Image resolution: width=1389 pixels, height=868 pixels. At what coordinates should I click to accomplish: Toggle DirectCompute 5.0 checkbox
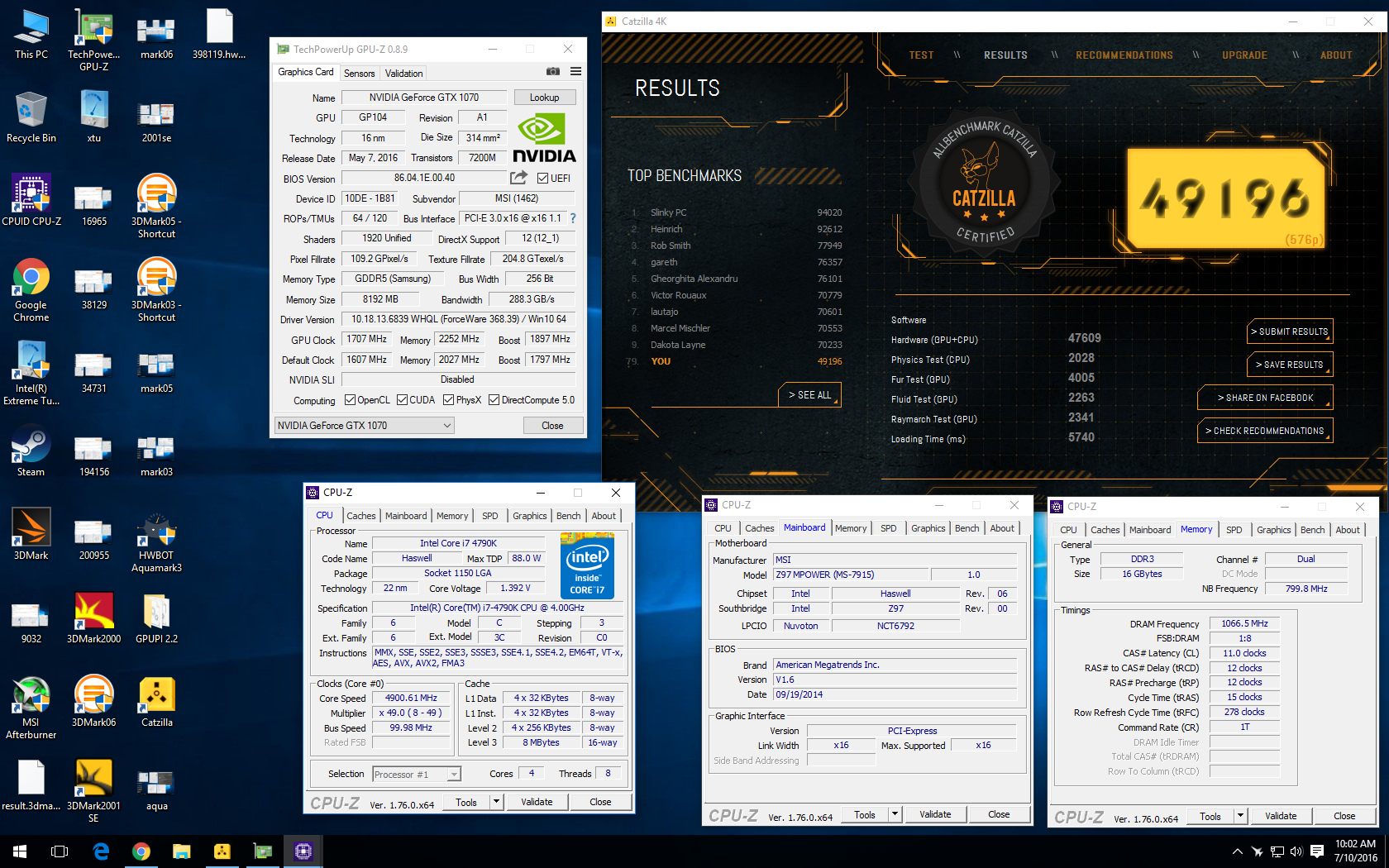[494, 400]
